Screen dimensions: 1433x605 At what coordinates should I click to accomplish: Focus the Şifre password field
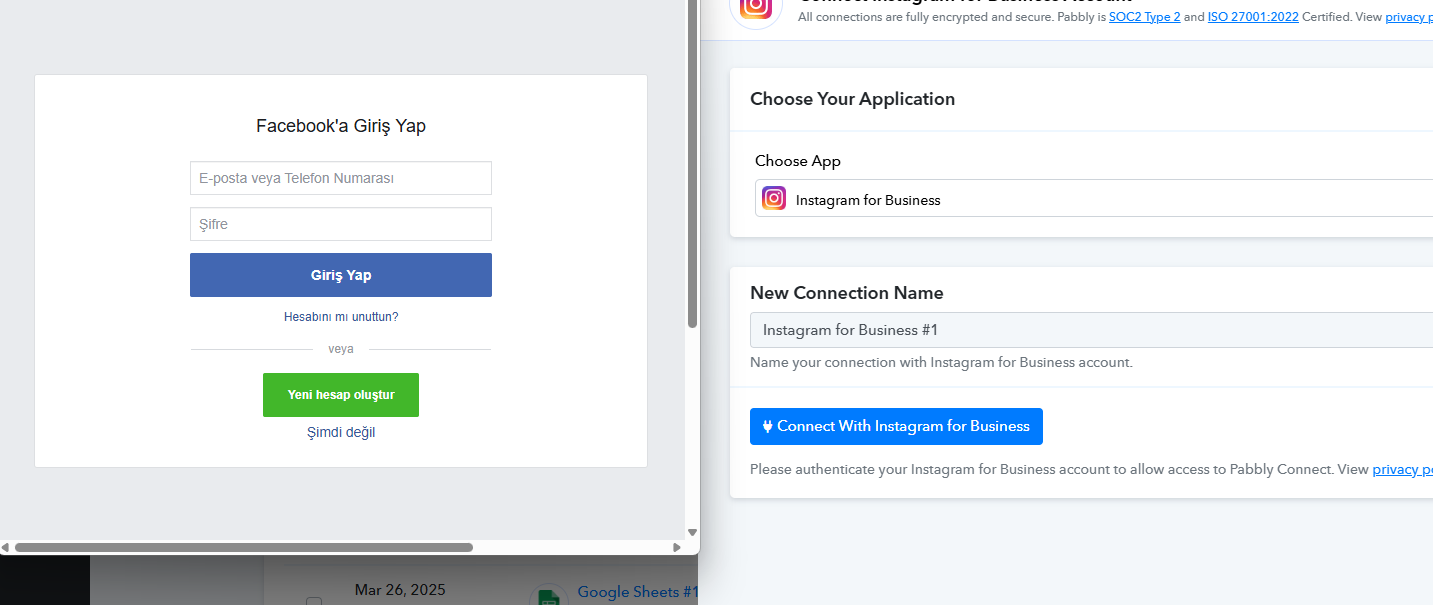click(x=341, y=224)
